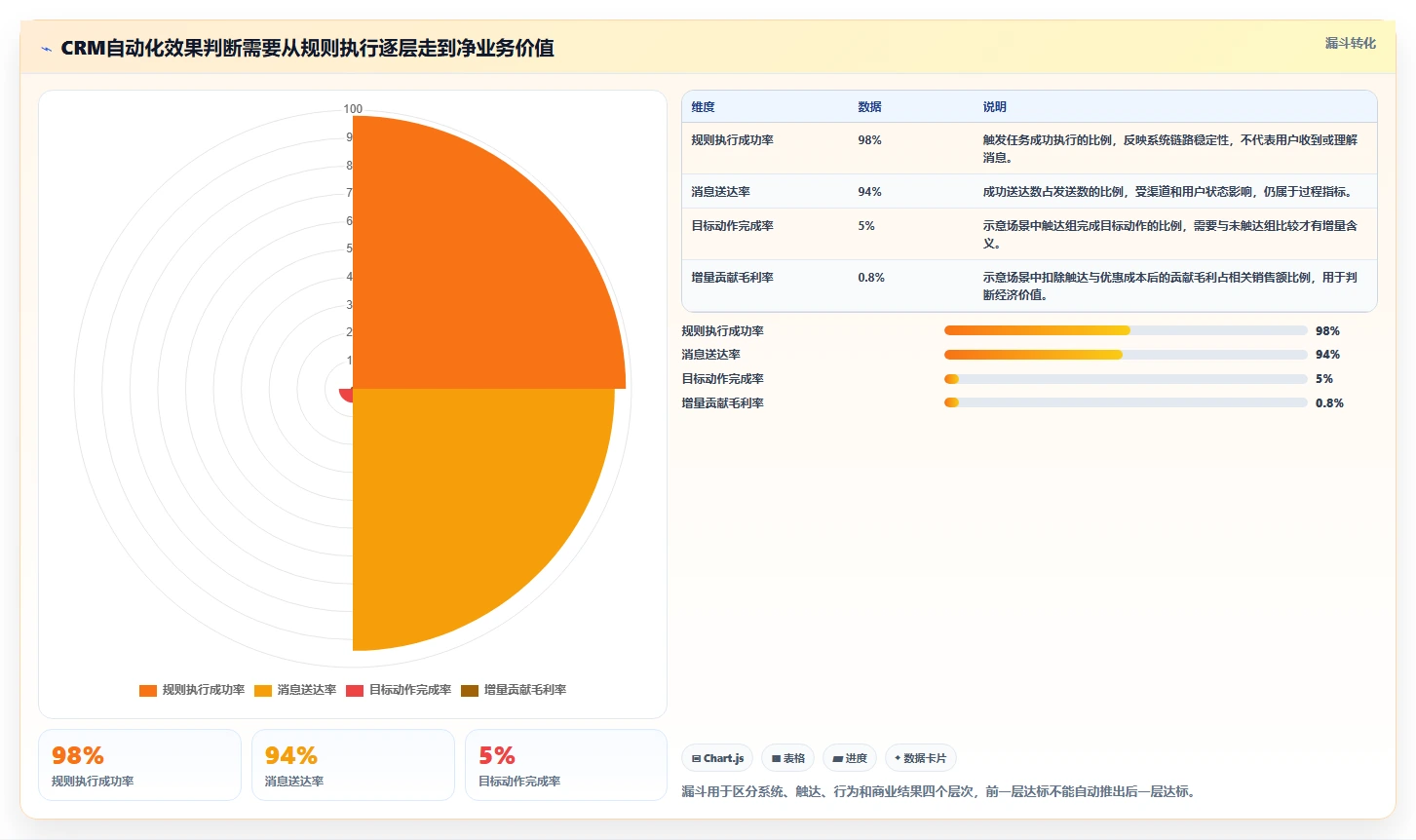Click the description starting 成功送达数占发送数的比例
This screenshot has height=840, width=1416.
(x=1167, y=192)
